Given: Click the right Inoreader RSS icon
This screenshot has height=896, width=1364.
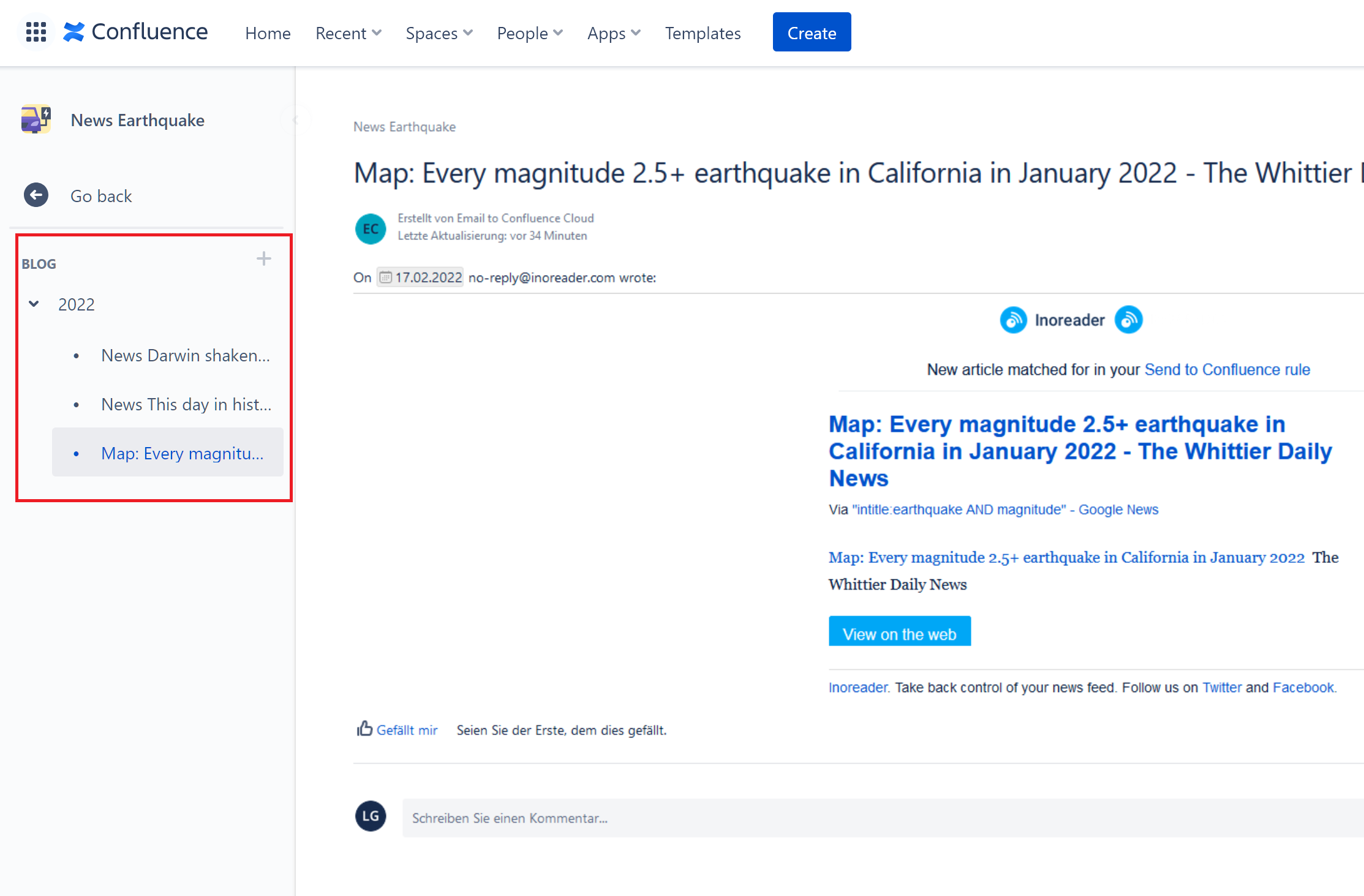Looking at the screenshot, I should 1129,319.
